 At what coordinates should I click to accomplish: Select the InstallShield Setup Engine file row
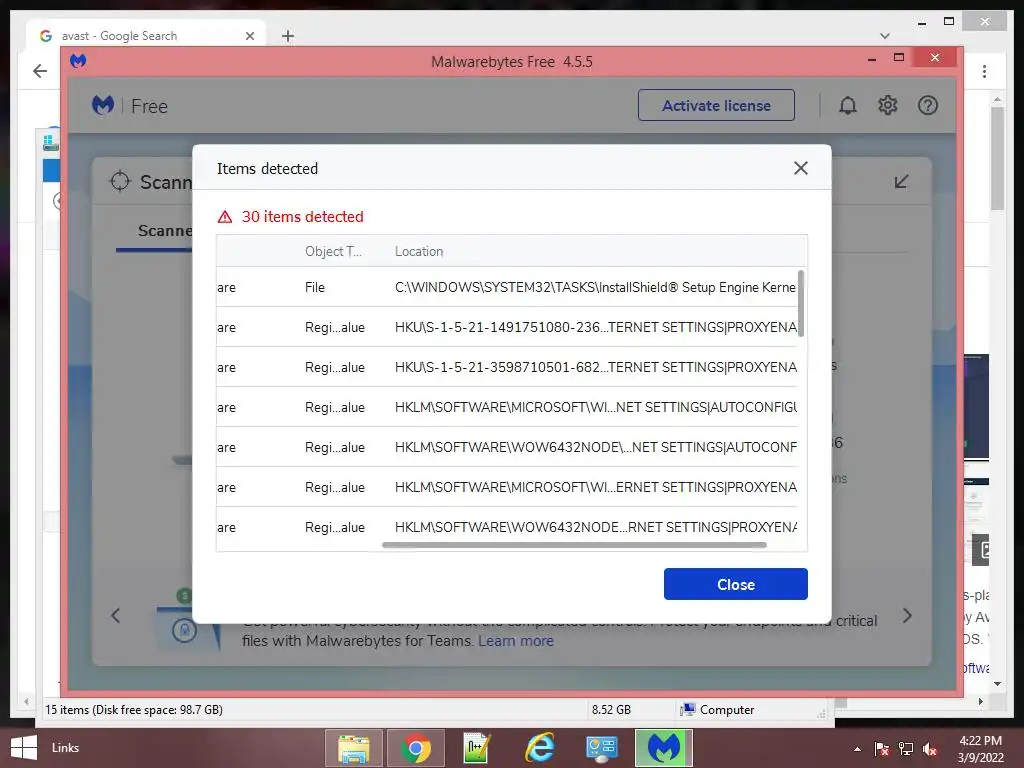[507, 287]
